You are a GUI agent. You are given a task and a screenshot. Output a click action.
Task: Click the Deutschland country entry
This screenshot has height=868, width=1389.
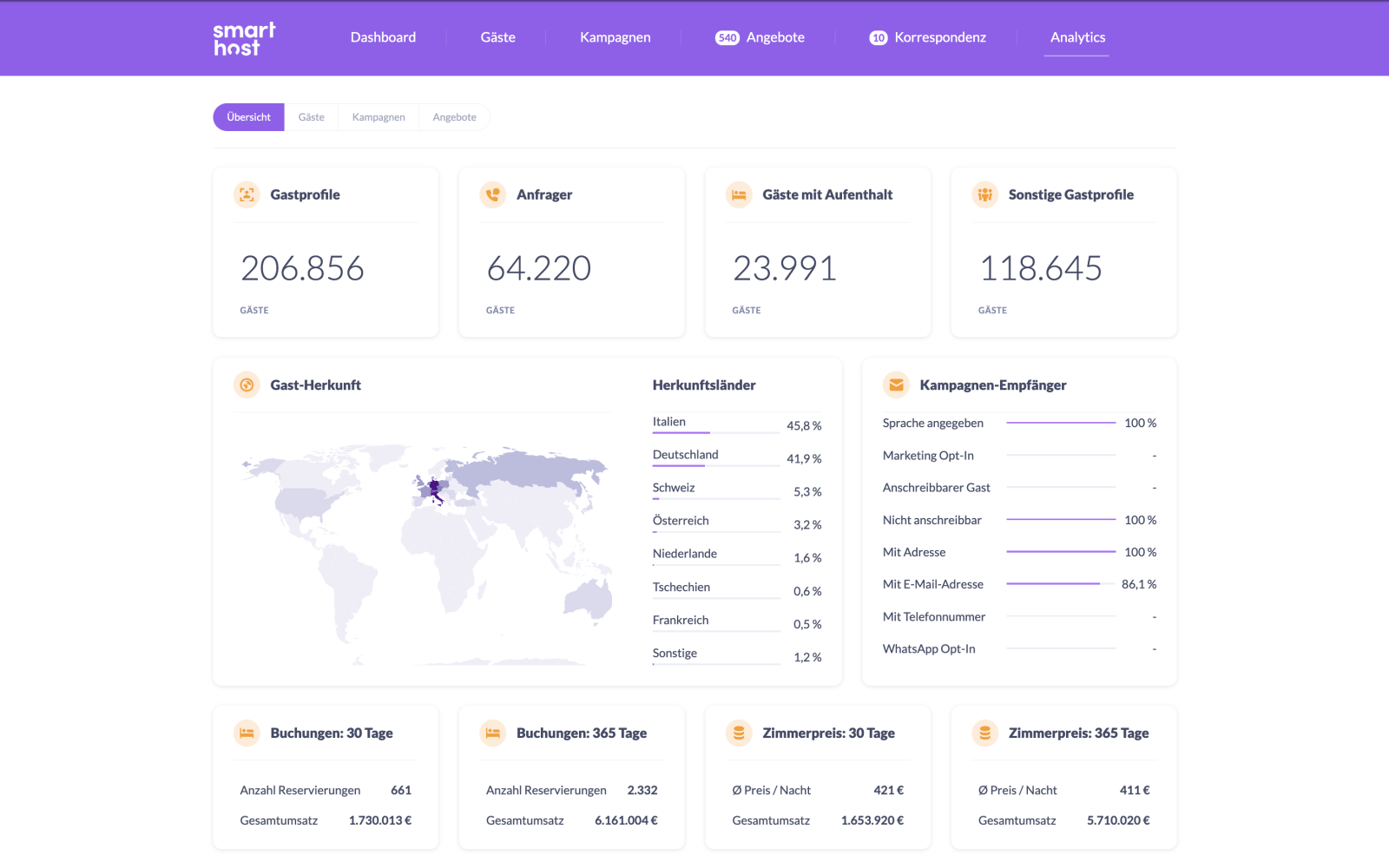click(686, 455)
